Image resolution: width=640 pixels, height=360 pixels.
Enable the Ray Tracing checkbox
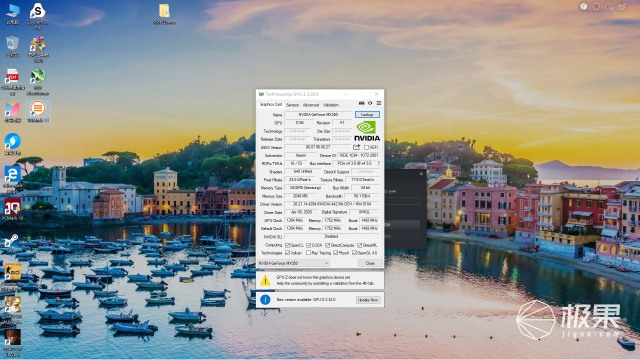point(309,253)
